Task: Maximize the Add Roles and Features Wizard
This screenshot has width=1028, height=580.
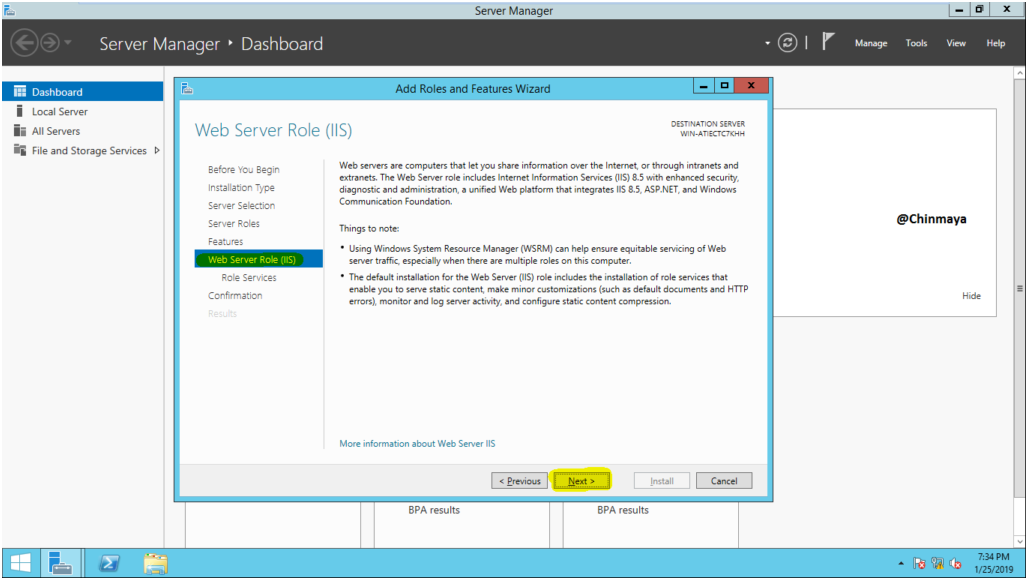Action: pos(724,86)
